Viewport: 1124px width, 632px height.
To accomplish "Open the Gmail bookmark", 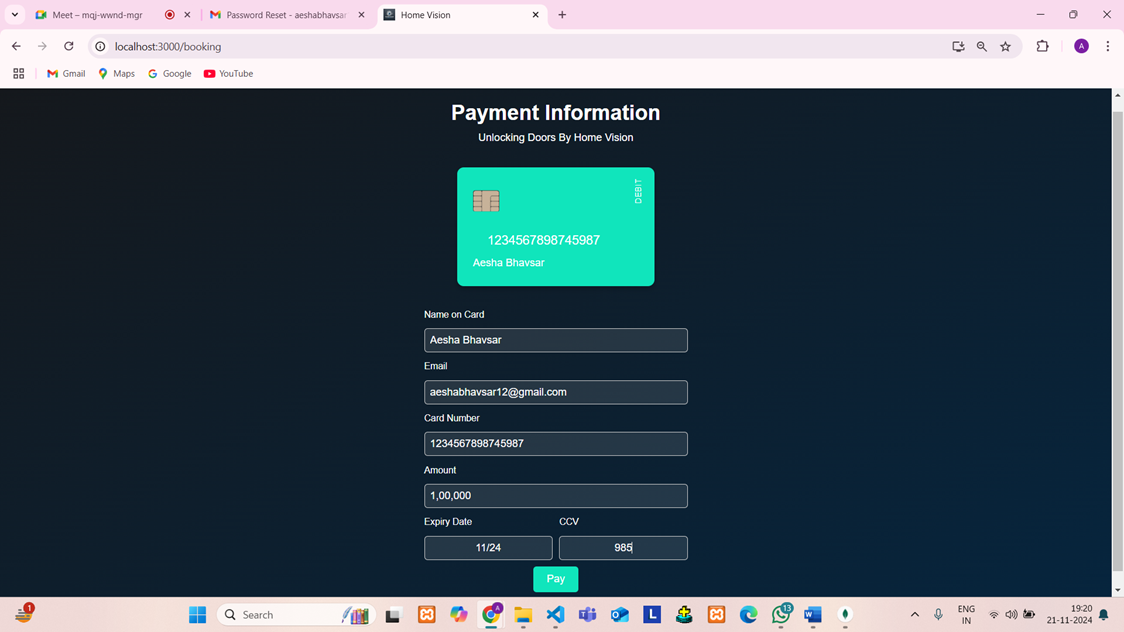I will click(x=66, y=73).
